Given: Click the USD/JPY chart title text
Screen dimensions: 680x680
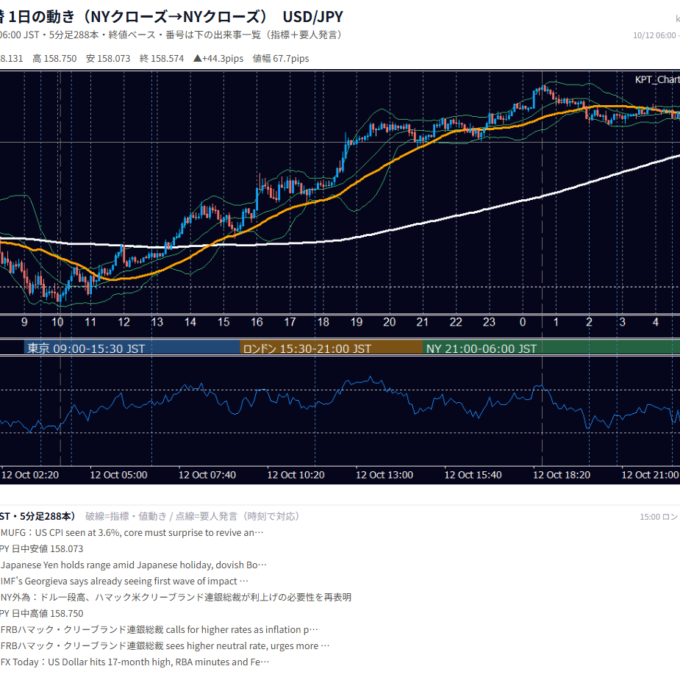Looking at the screenshot, I should click(312, 16).
